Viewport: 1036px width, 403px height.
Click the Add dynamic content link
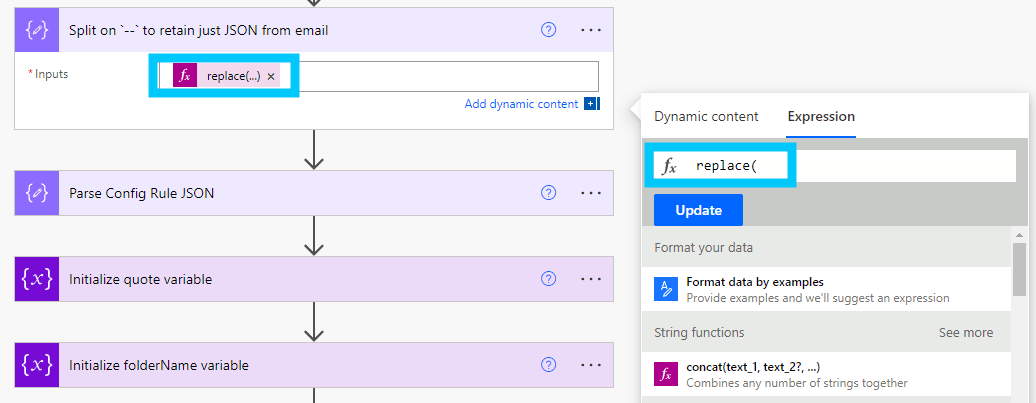point(521,104)
